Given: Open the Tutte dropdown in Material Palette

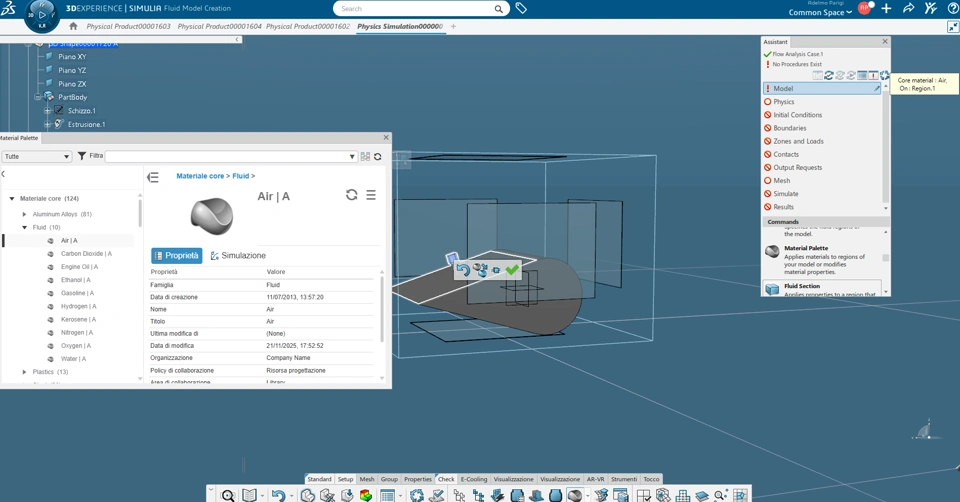Looking at the screenshot, I should tap(37, 157).
